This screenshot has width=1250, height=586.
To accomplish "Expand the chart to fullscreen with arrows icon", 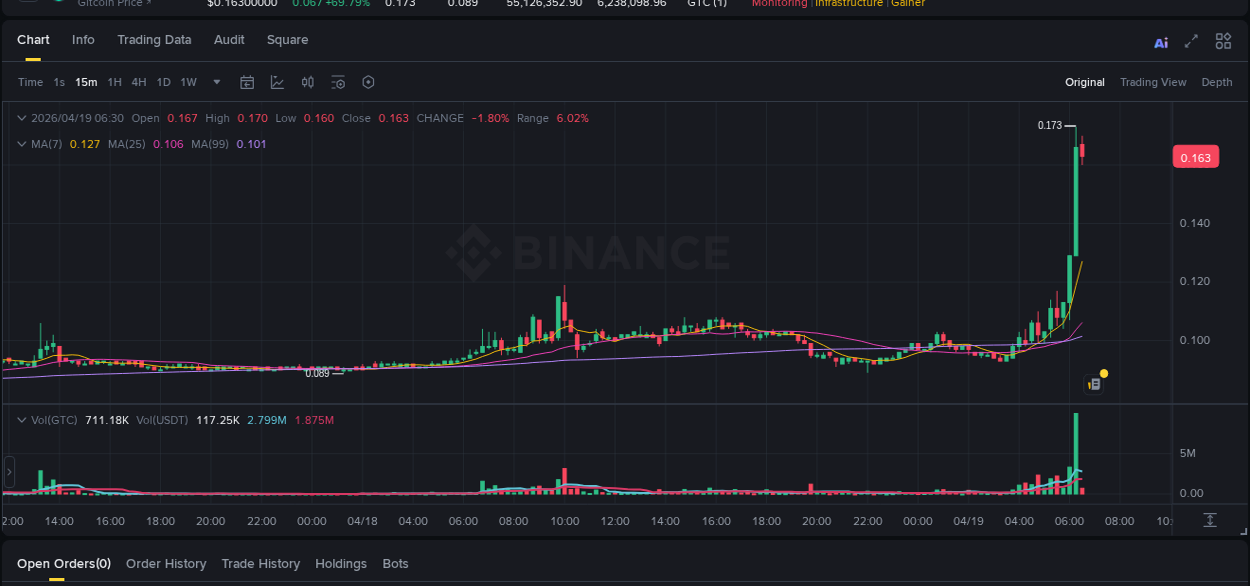I will (1192, 41).
